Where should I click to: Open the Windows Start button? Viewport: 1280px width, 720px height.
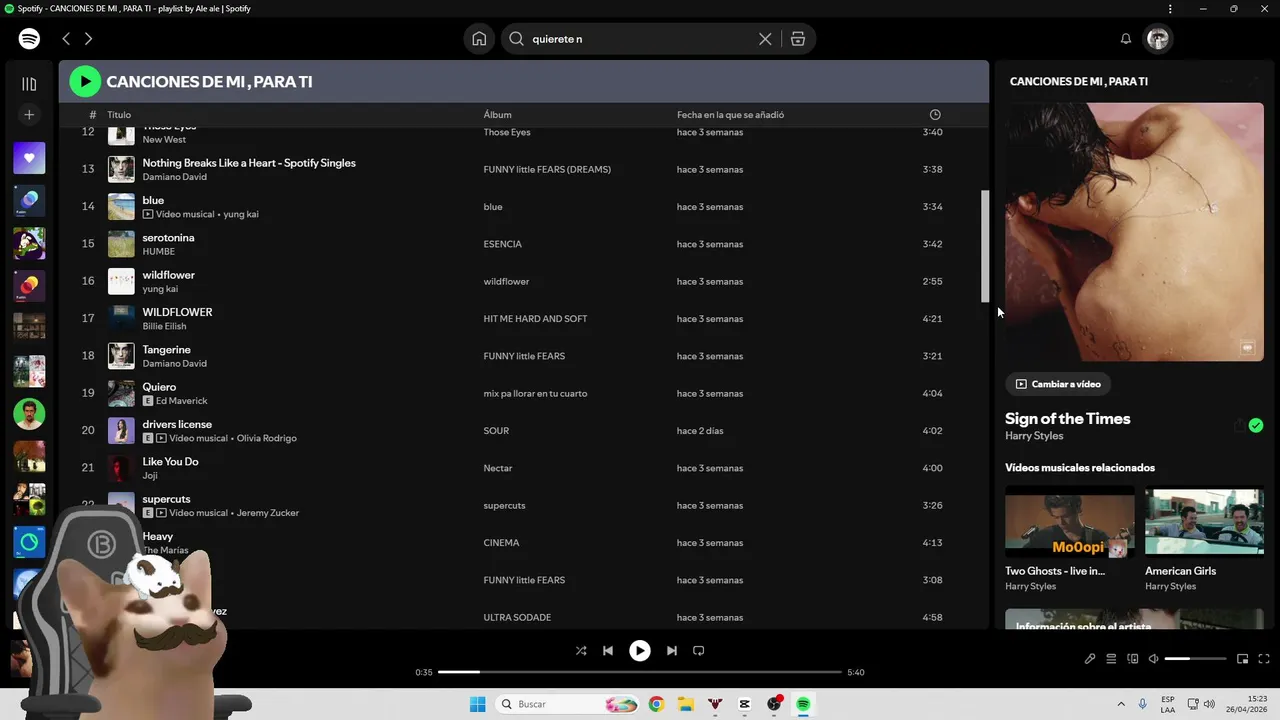[478, 704]
